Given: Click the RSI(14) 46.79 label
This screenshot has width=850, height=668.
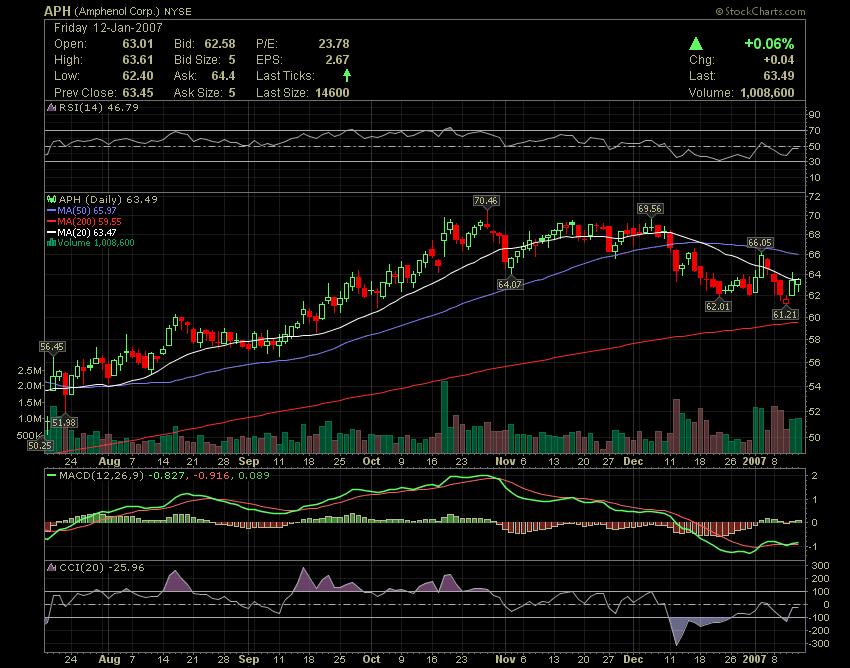Looking at the screenshot, I should click(99, 107).
